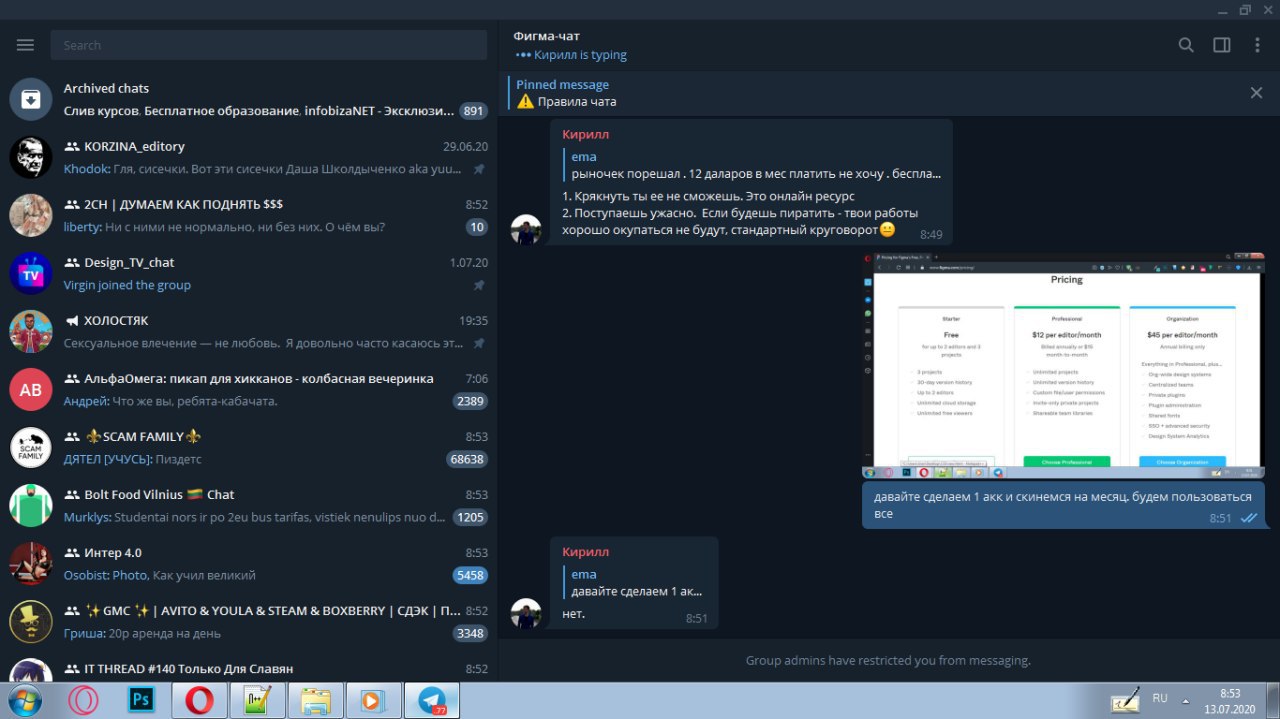This screenshot has width=1280, height=719.
Task: Click unread badge 68638 on SCAM FAMILY
Action: (x=466, y=459)
